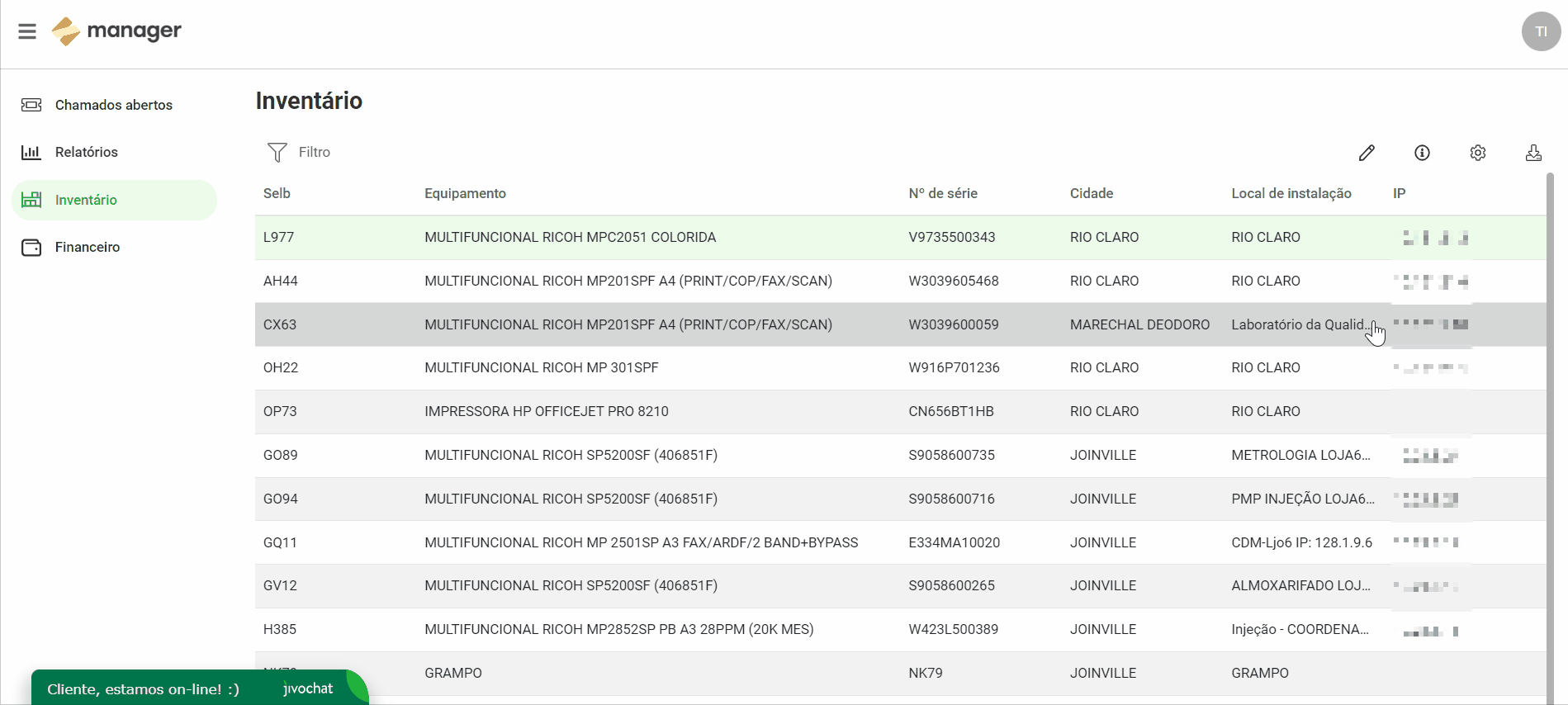Sort by Selb column header
This screenshot has width=1568, height=705.
point(277,193)
